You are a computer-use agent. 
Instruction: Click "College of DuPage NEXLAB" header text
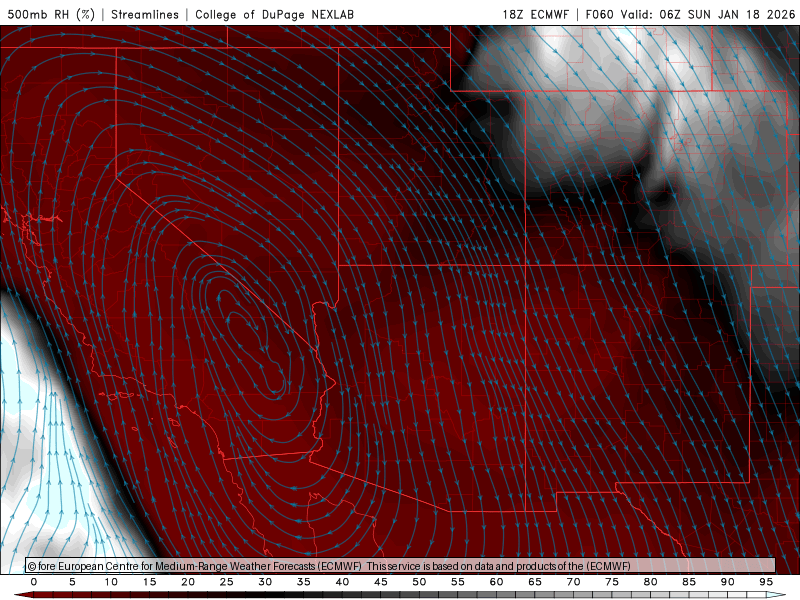(x=274, y=14)
